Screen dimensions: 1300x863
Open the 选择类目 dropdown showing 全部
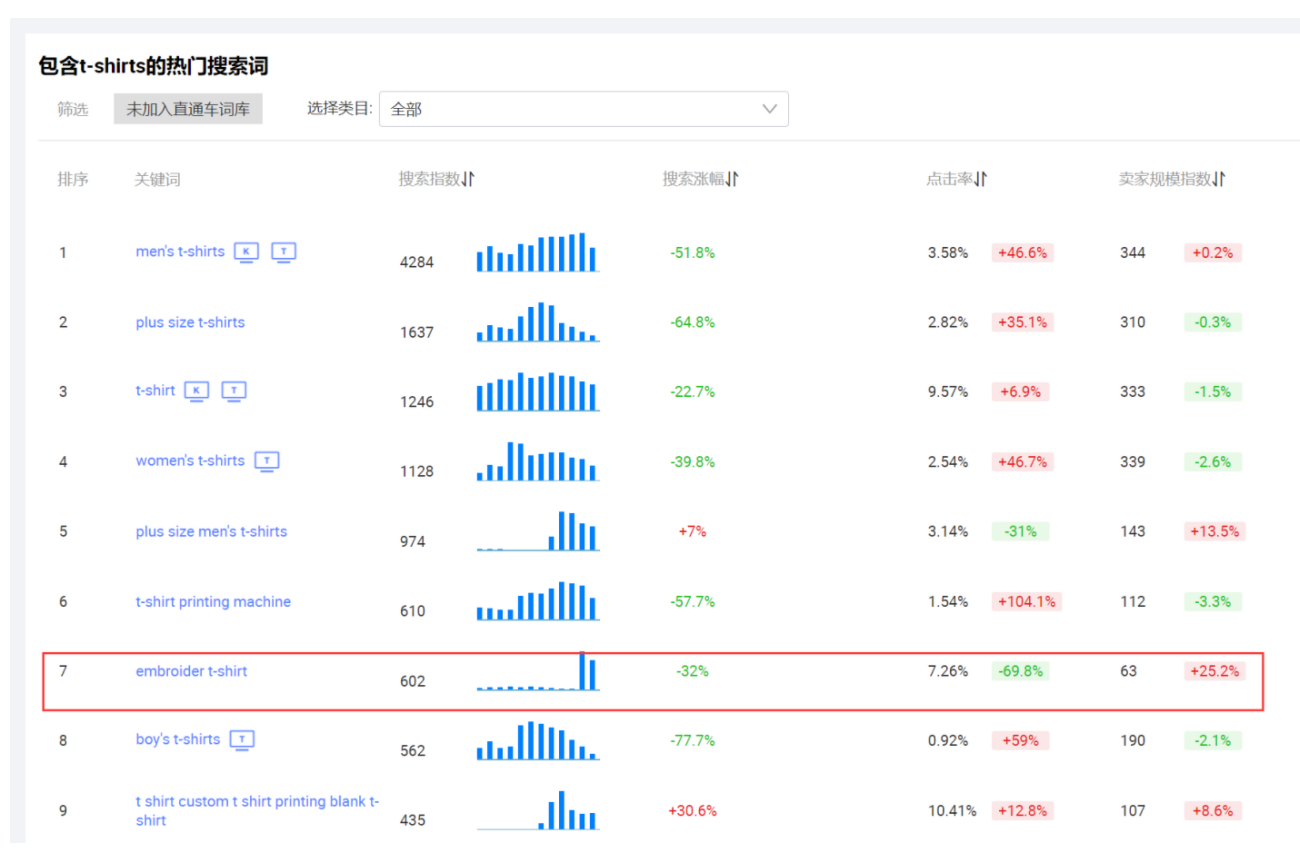click(x=583, y=109)
